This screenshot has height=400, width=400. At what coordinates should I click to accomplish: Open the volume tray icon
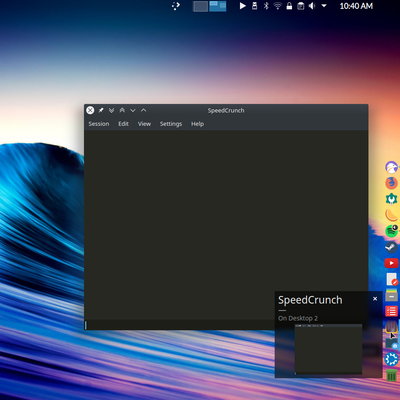(312, 6)
